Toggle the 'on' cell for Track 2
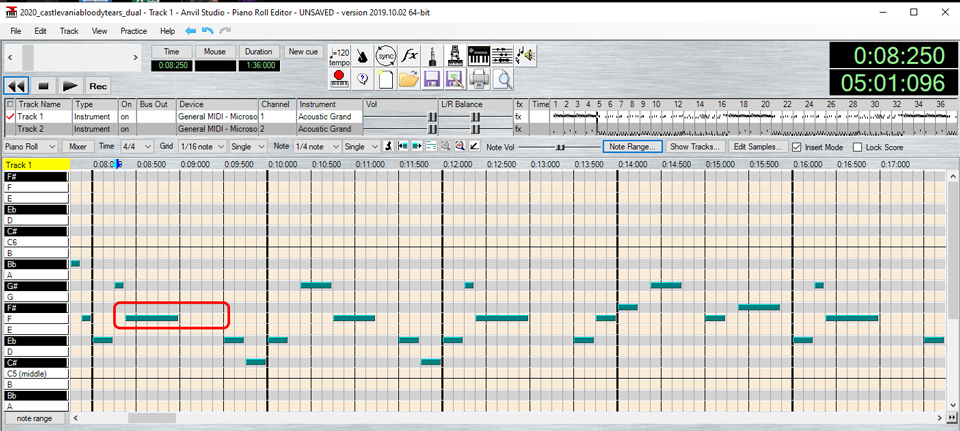Screen dimensions: 960x431 click(127, 129)
